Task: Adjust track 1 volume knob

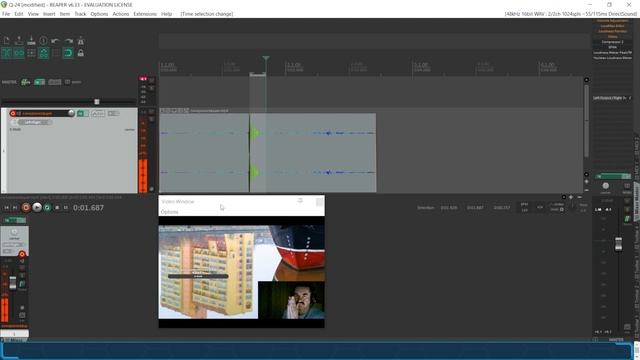Action: (71, 113)
